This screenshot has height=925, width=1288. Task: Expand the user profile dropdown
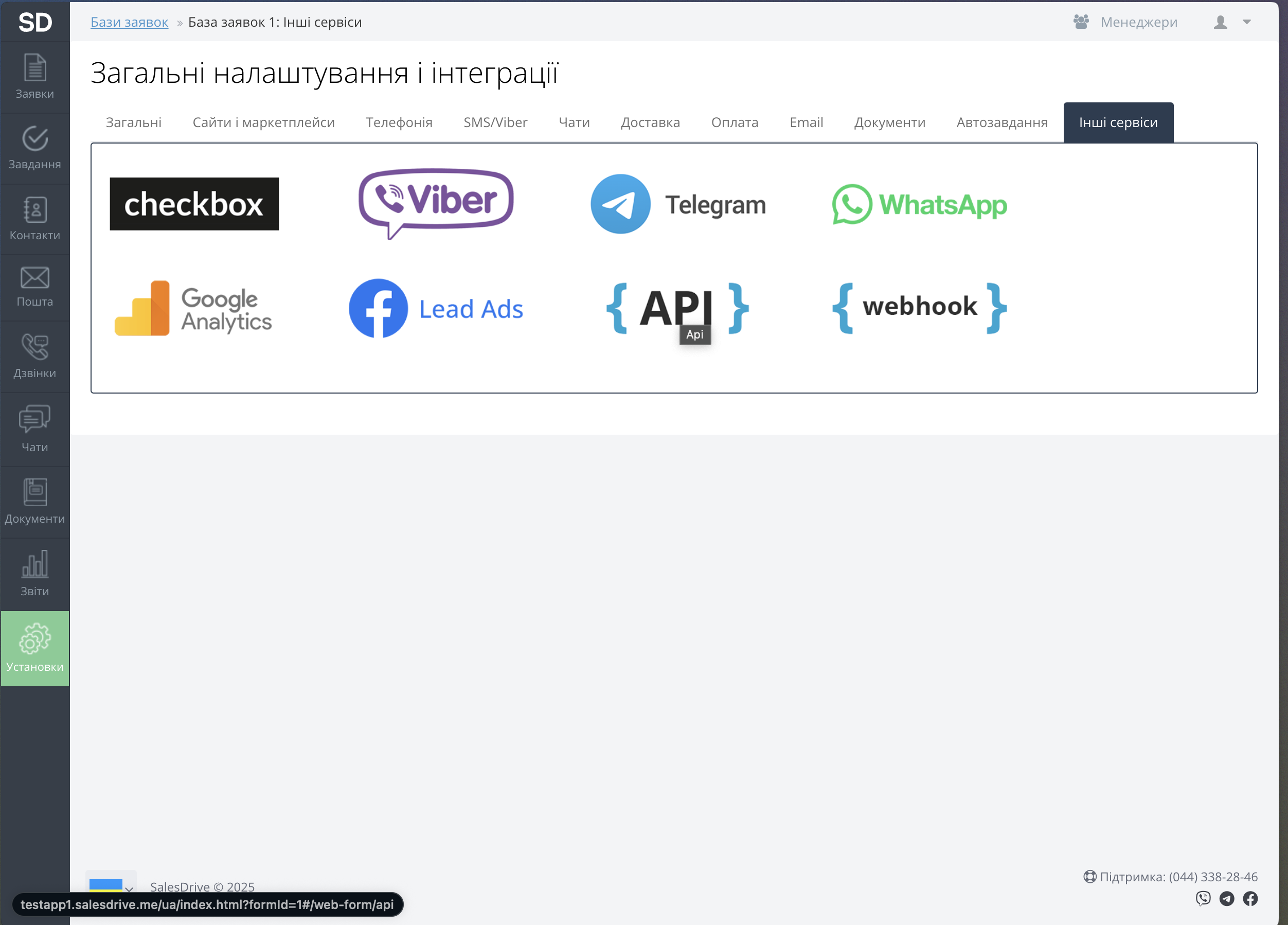tap(1232, 22)
